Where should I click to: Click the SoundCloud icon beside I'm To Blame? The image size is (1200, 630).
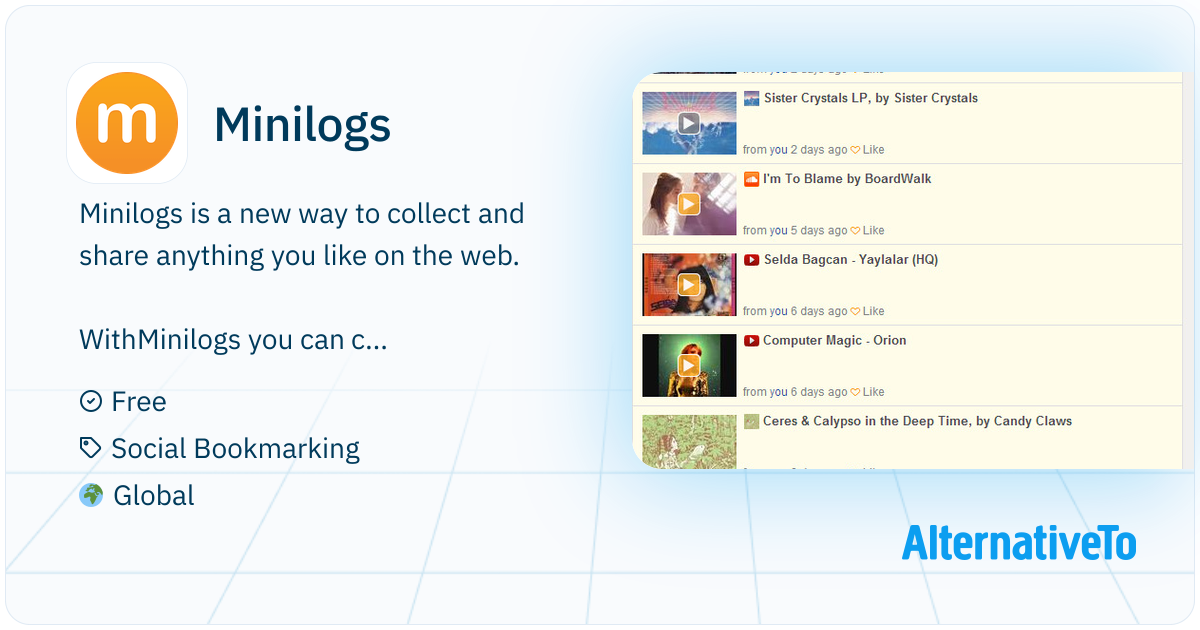(x=751, y=179)
